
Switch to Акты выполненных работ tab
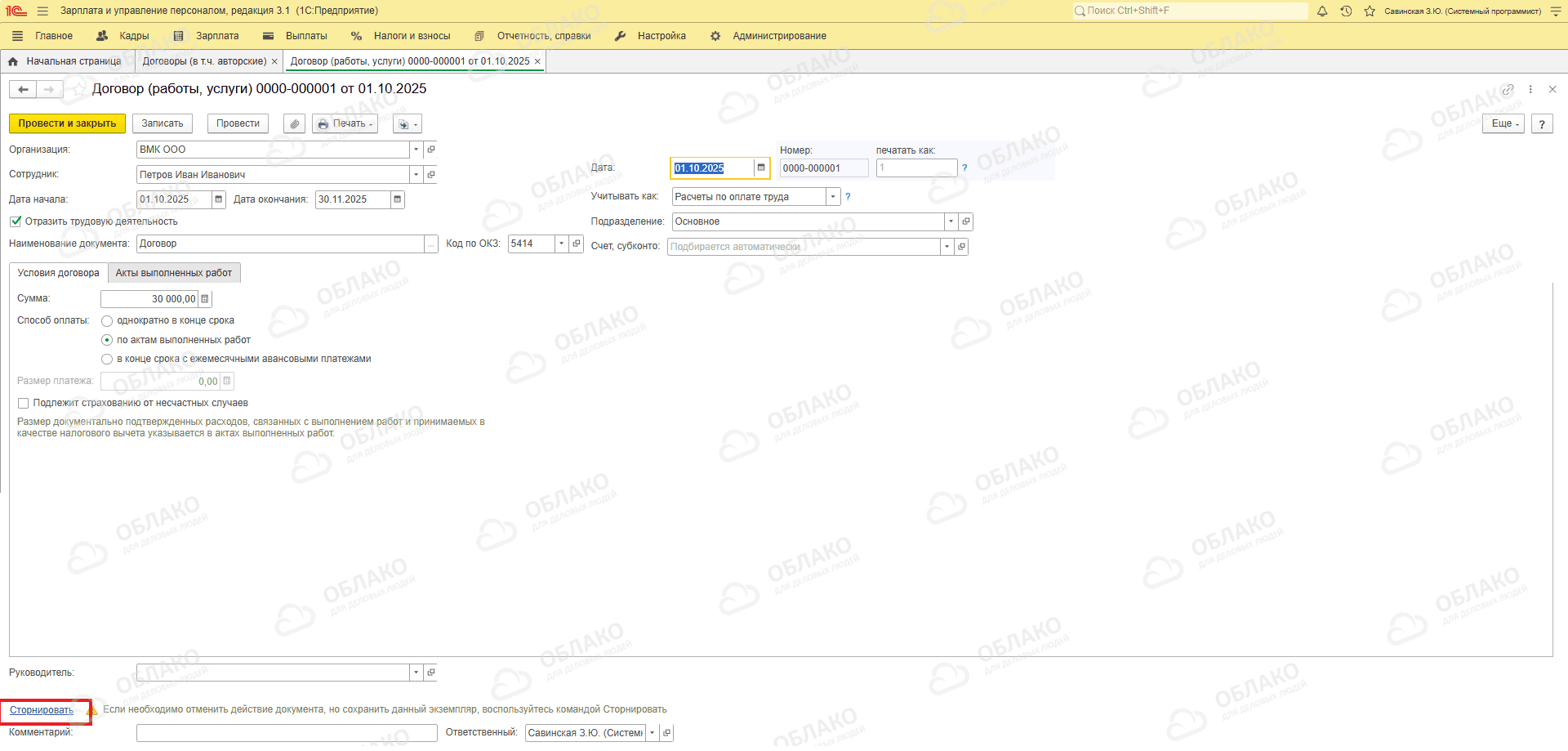pos(173,273)
